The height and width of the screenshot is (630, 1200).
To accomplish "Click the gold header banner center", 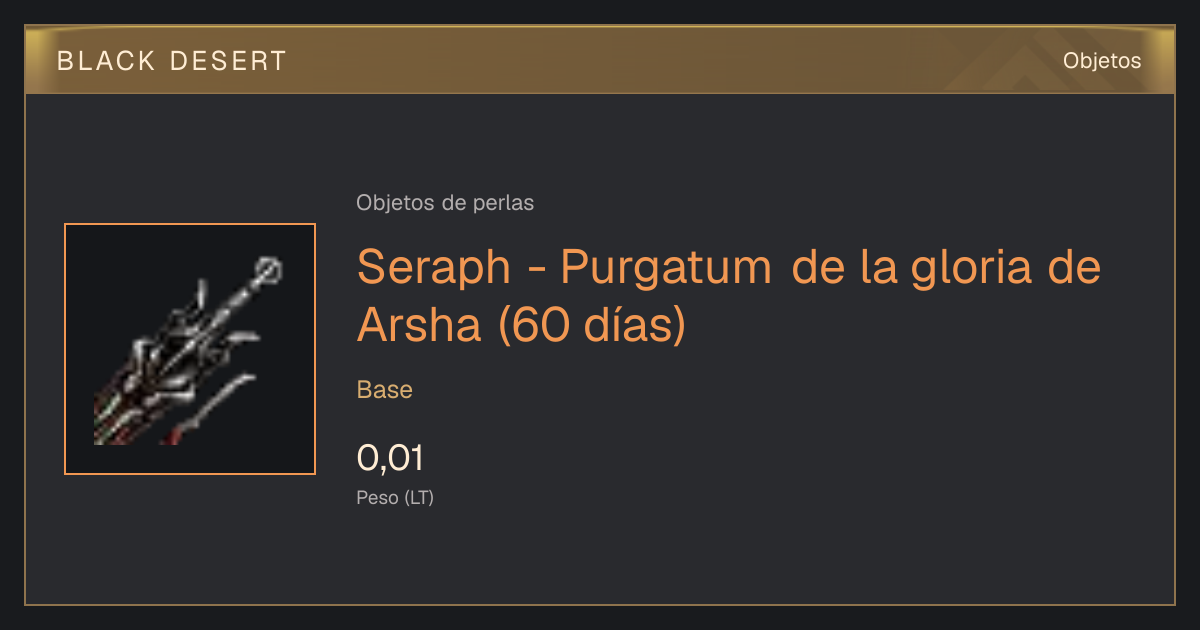I will click(x=600, y=60).
